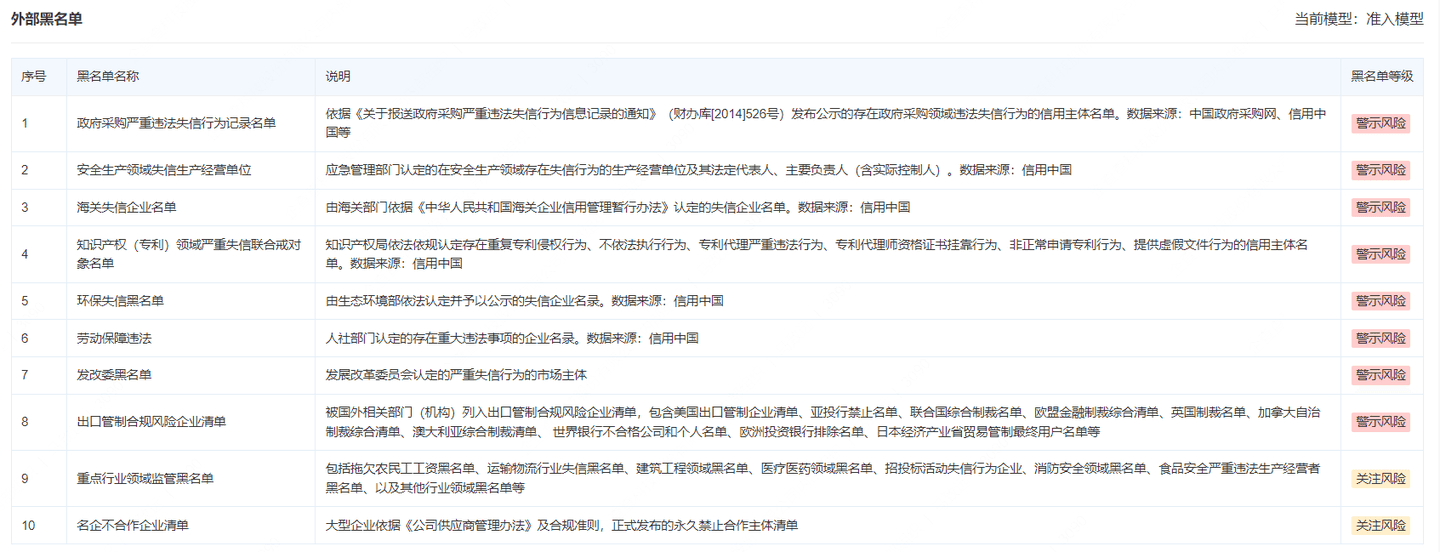Click 警示风险 tag for 政府采购严重违法失信行为记录名单
The width and height of the screenshot is (1440, 552).
click(1381, 123)
